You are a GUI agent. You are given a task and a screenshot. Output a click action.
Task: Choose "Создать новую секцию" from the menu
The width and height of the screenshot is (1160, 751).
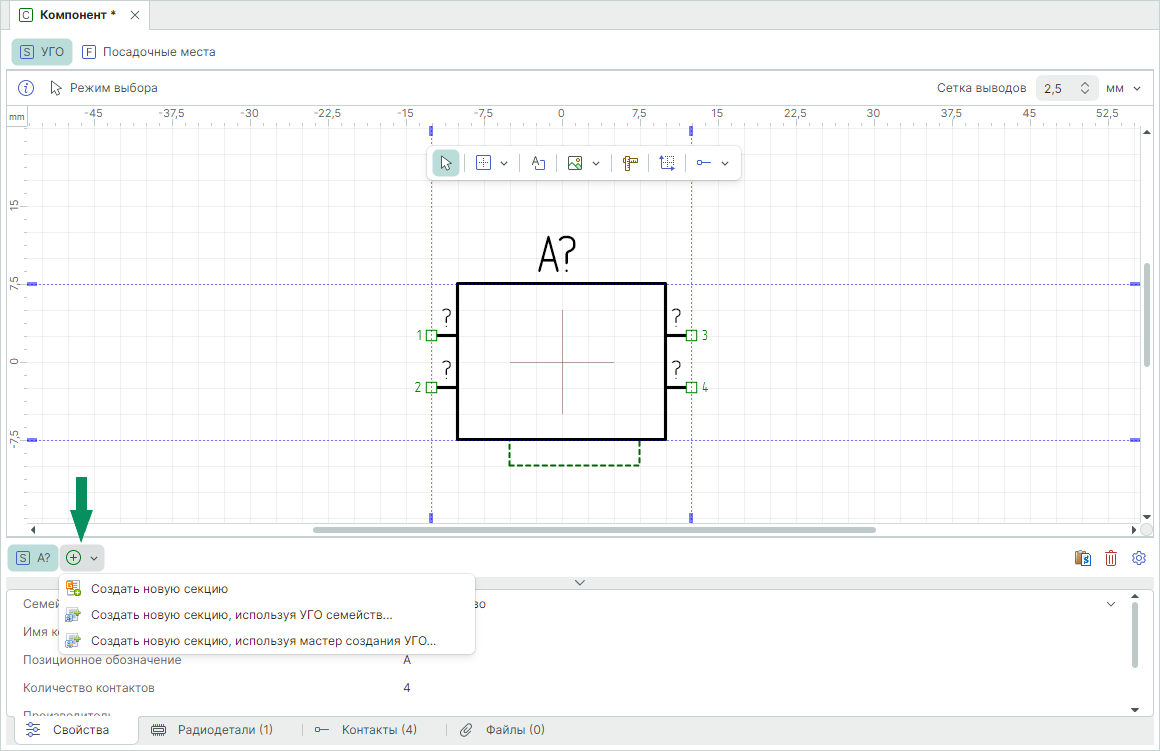(x=159, y=589)
